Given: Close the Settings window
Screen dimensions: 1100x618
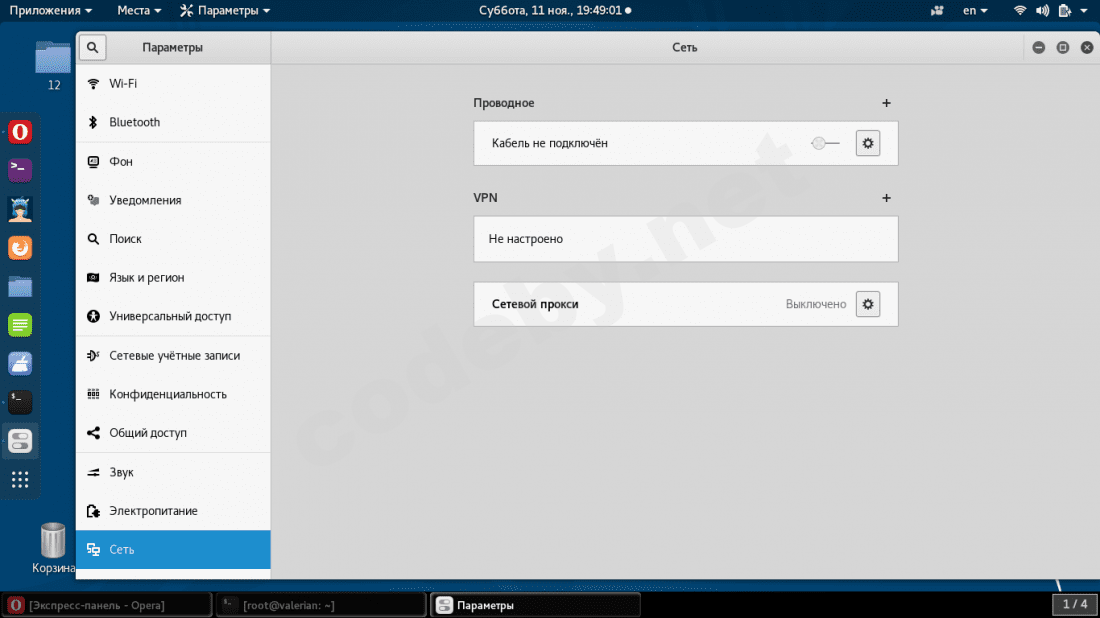Looking at the screenshot, I should [1087, 48].
